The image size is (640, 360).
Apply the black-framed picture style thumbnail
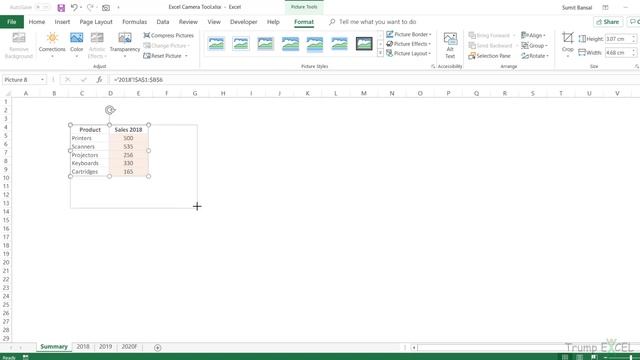(364, 44)
